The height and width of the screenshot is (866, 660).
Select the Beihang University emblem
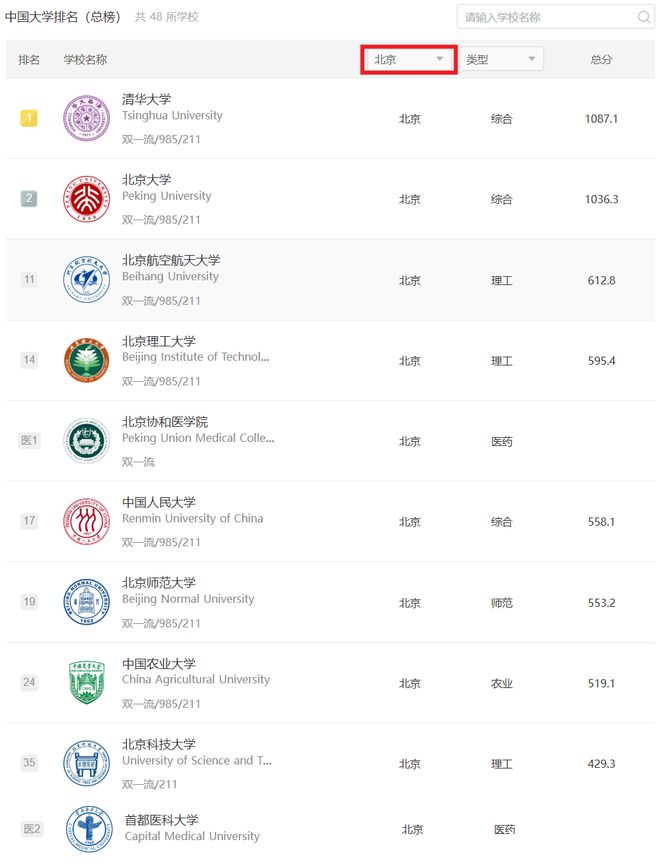pos(86,279)
